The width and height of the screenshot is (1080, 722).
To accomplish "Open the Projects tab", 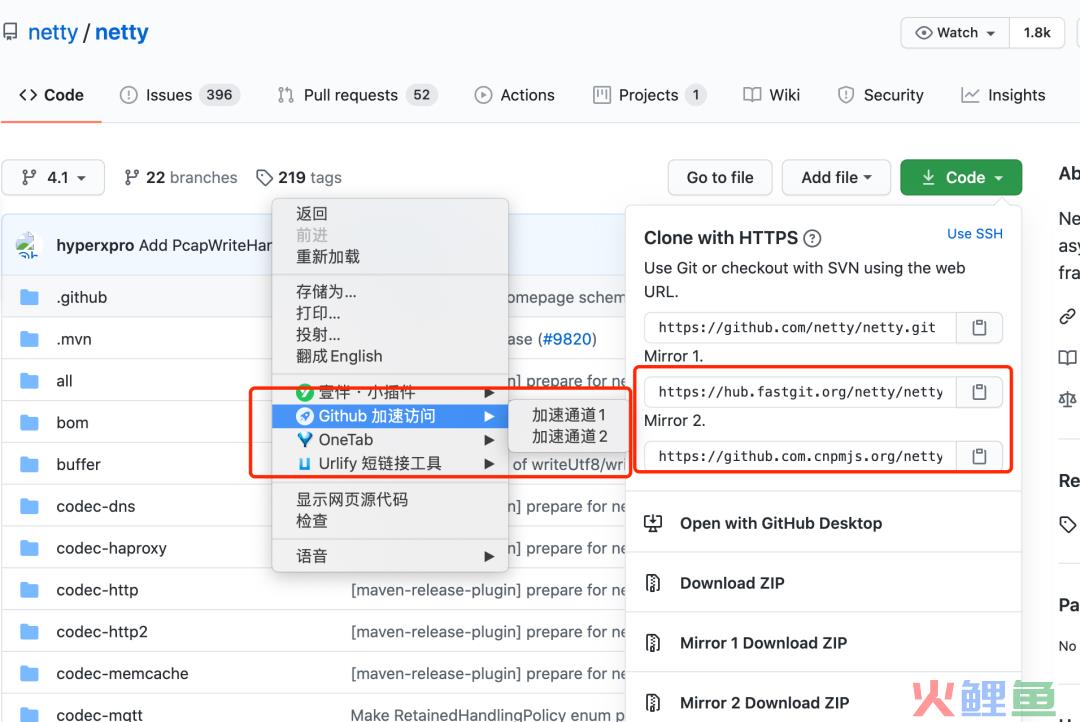I will (x=649, y=95).
